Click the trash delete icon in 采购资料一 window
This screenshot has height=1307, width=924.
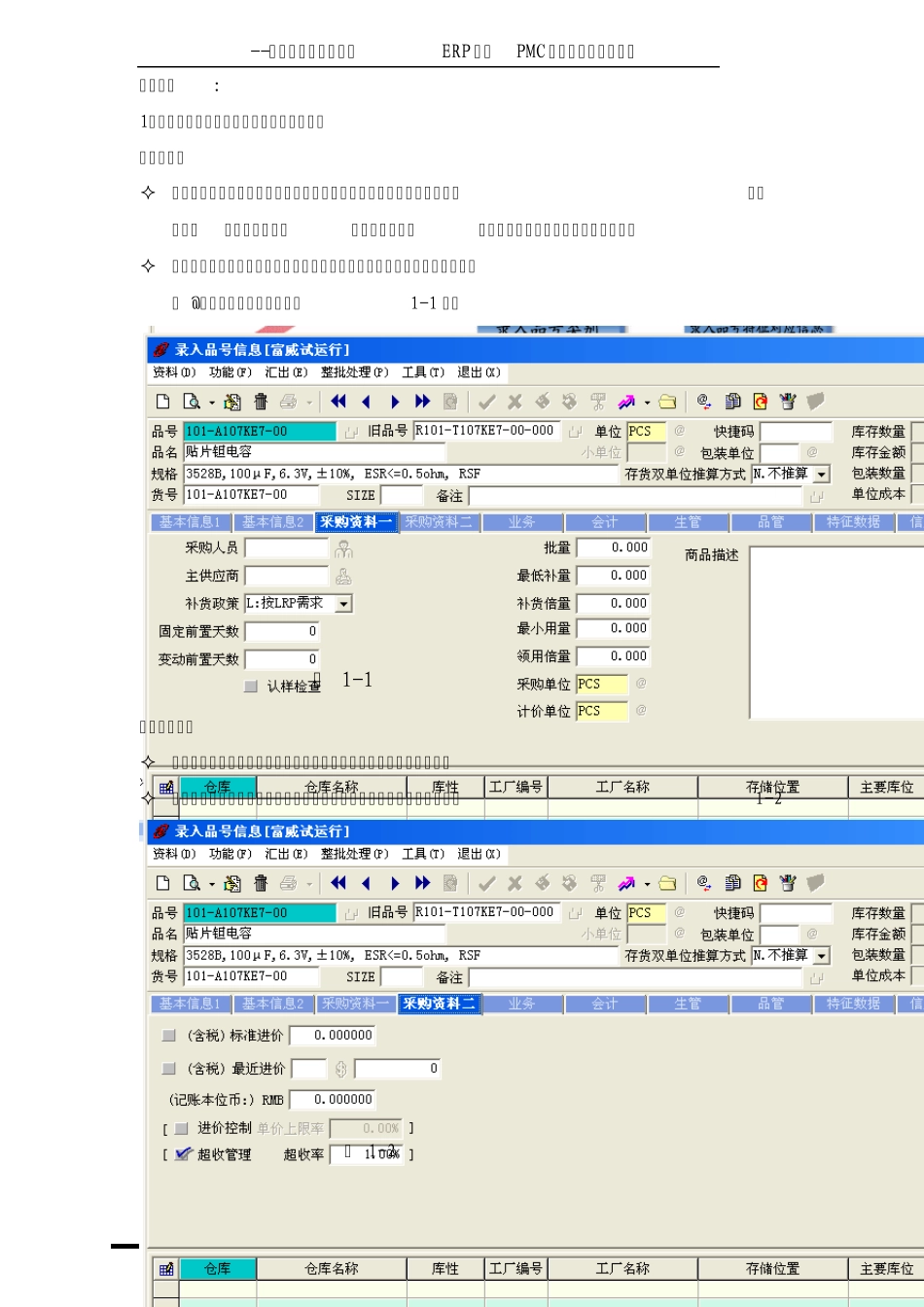pyautogui.click(x=261, y=402)
